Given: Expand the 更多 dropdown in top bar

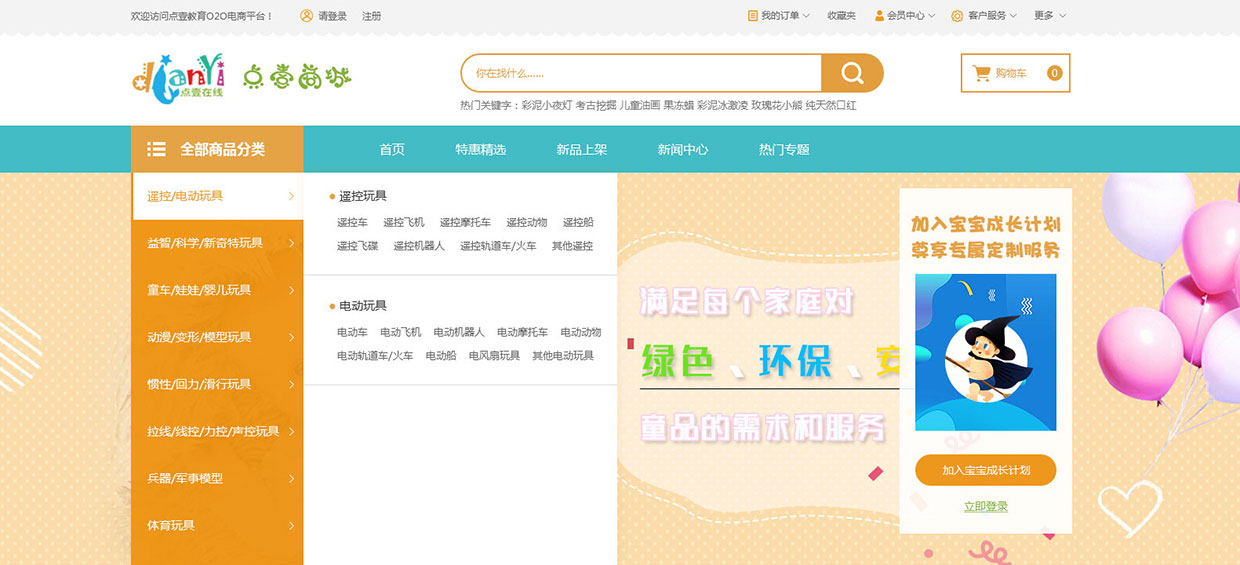Looking at the screenshot, I should tap(1050, 16).
